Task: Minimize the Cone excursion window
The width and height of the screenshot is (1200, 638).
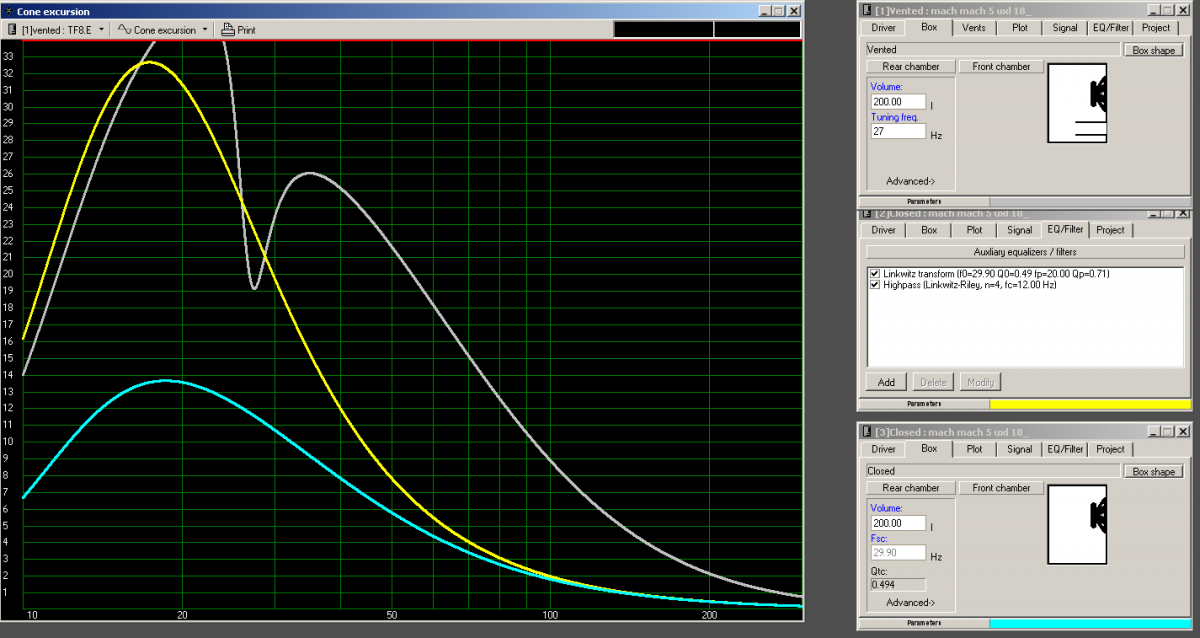Action: (765, 11)
